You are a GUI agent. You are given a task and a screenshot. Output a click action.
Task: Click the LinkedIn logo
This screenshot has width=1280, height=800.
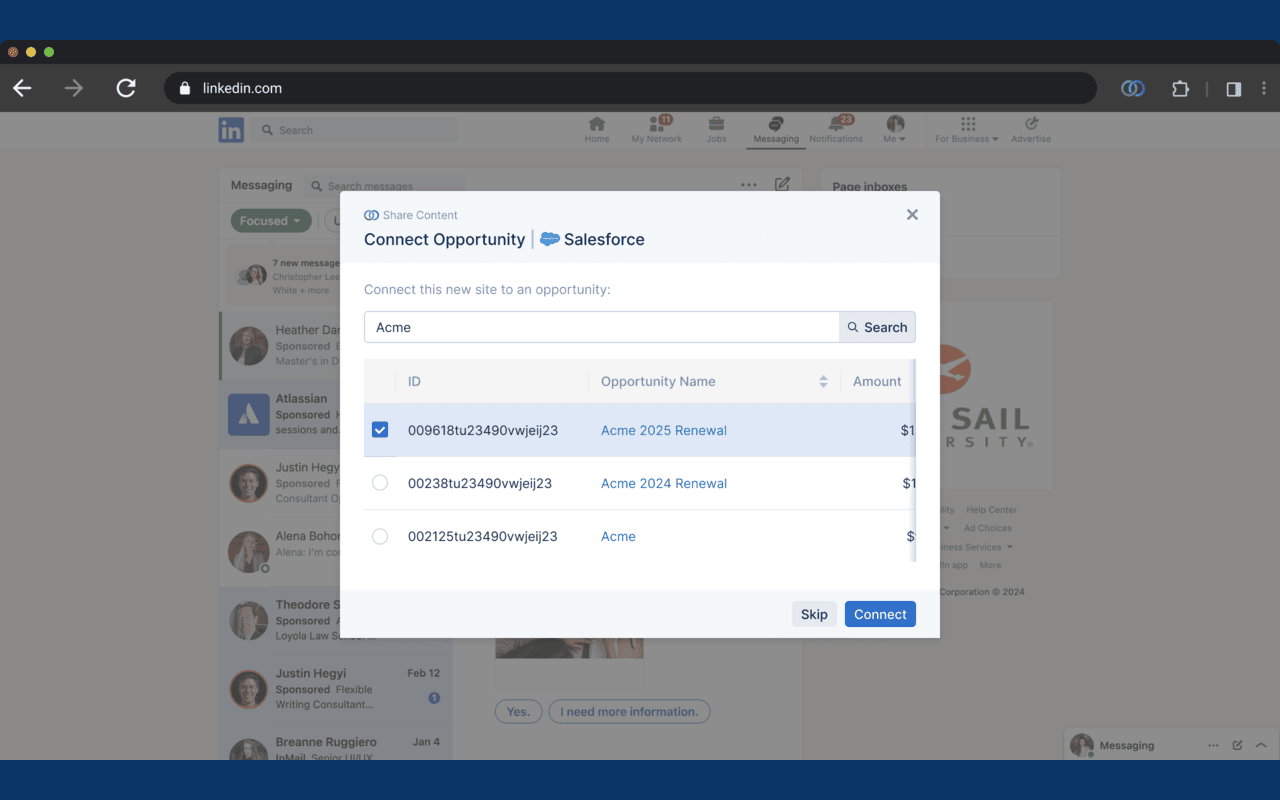(x=231, y=130)
